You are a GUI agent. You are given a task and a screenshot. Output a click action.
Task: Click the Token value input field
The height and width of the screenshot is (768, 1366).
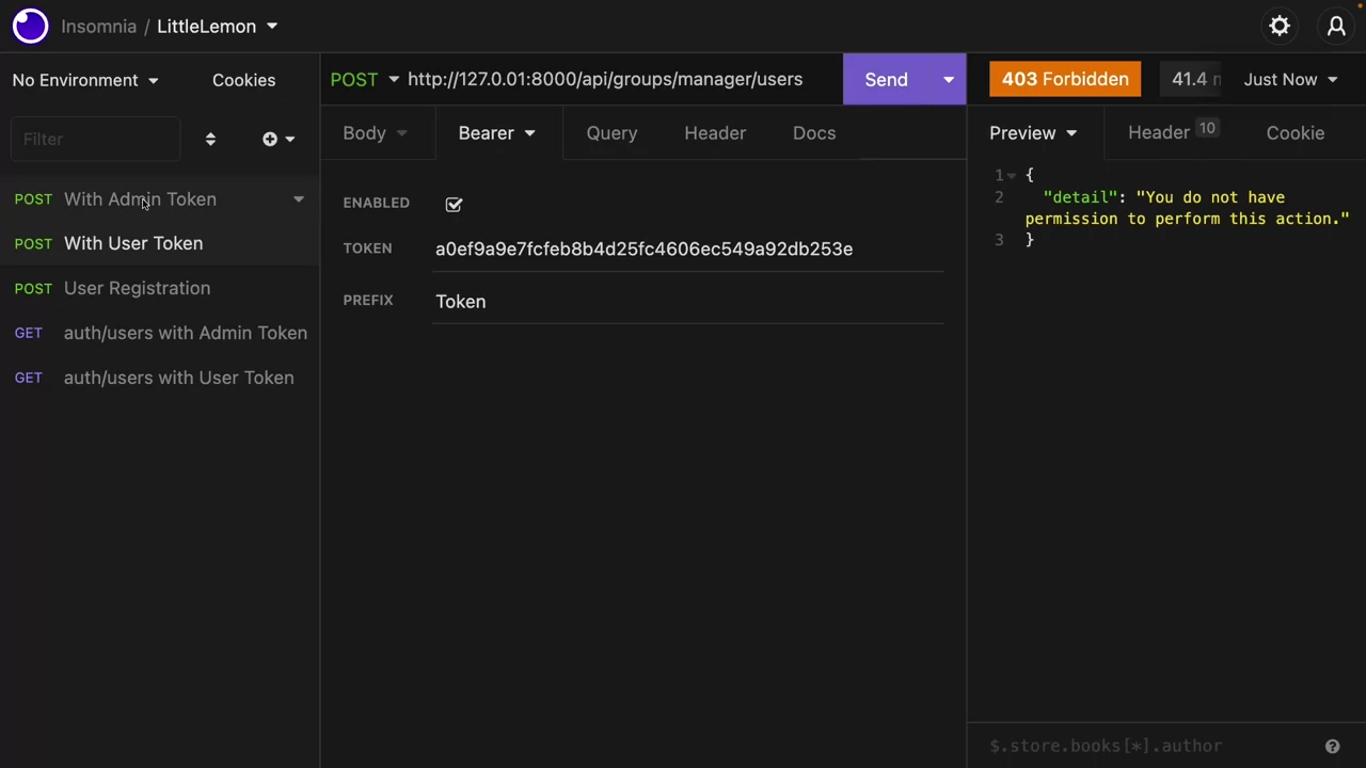tap(687, 249)
